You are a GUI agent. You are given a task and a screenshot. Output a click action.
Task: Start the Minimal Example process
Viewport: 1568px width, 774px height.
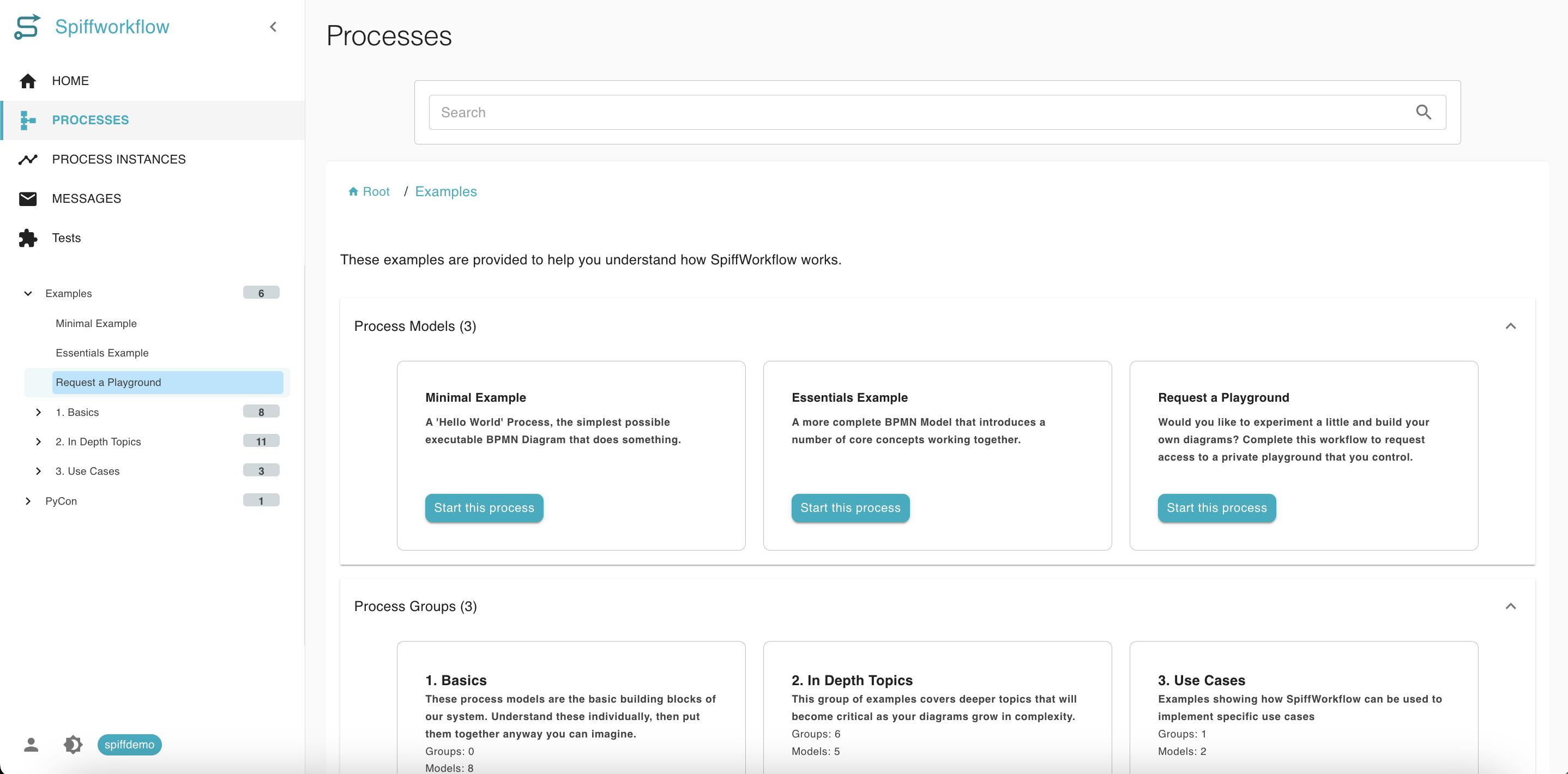(x=484, y=508)
